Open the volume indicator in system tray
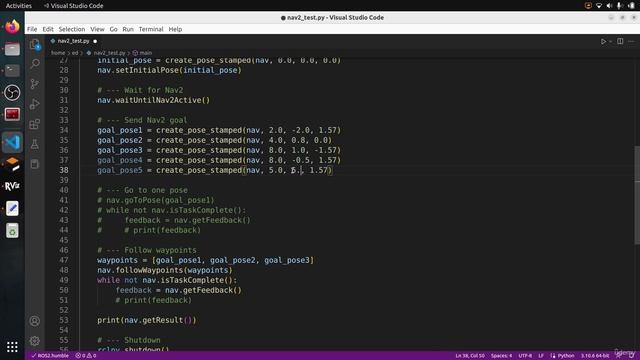 point(609,6)
